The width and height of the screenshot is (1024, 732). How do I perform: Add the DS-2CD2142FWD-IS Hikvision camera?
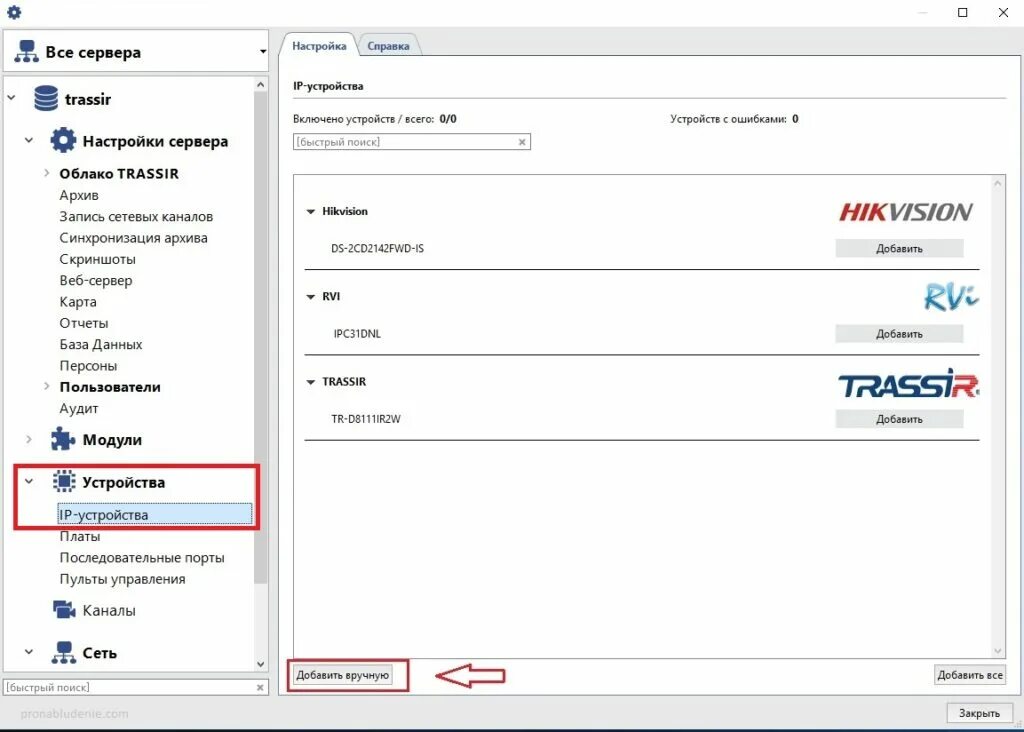tap(899, 248)
